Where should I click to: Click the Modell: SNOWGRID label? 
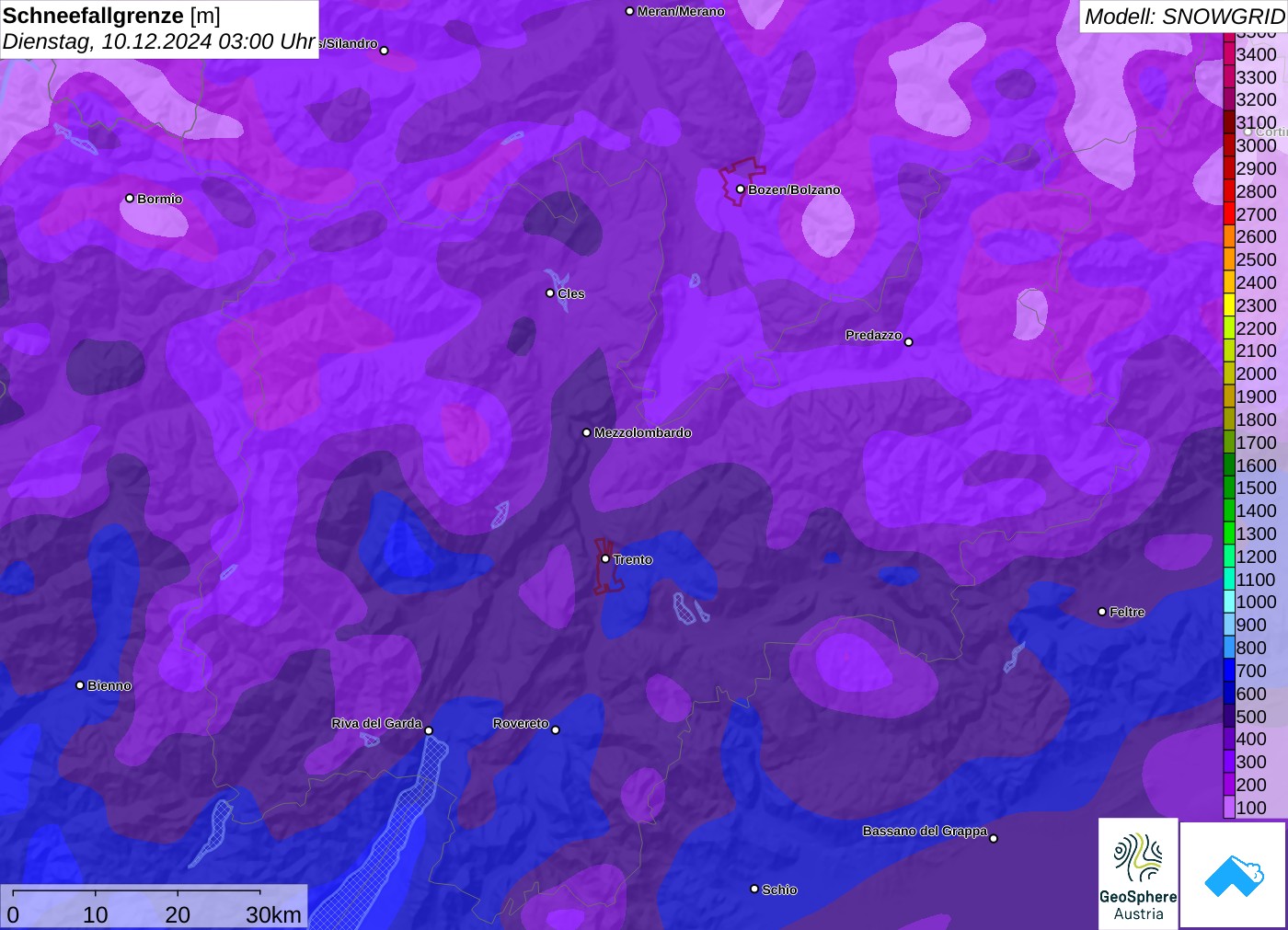(x=1184, y=17)
